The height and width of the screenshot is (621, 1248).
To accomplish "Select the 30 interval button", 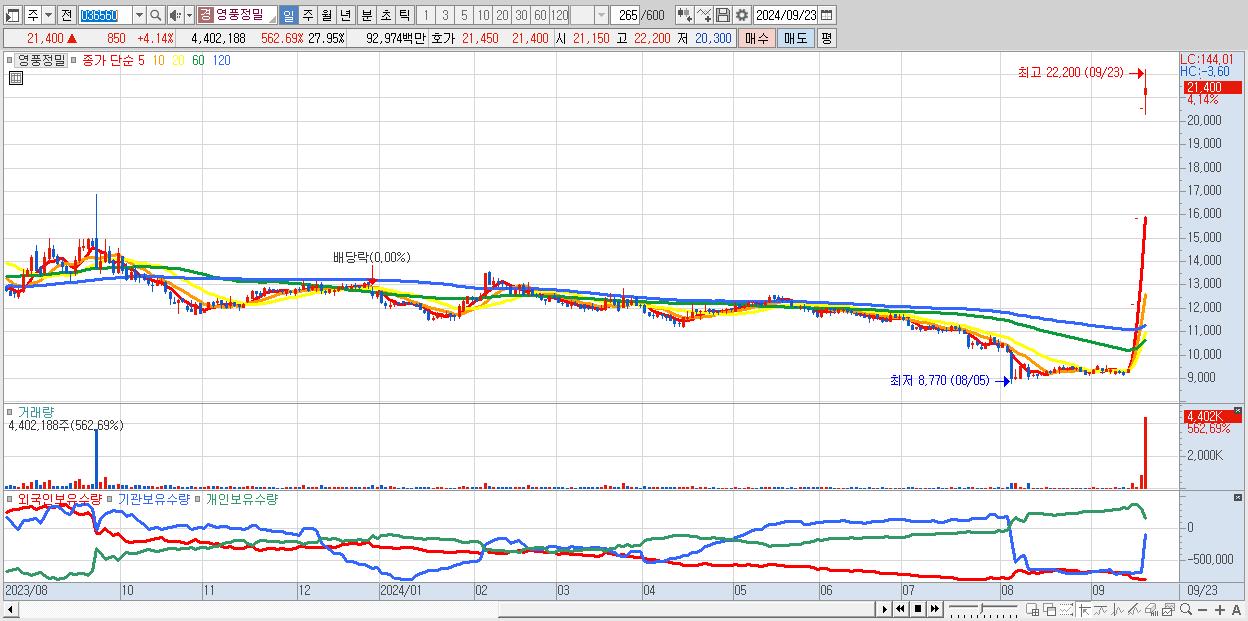I will (x=521, y=15).
